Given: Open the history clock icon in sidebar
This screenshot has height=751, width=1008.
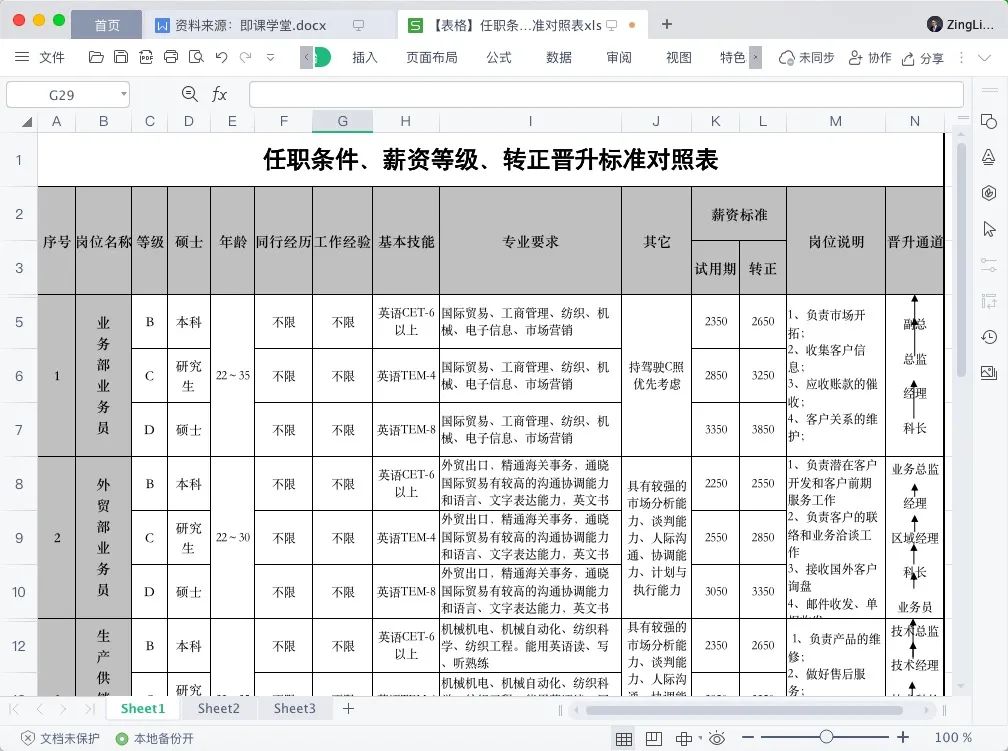Looking at the screenshot, I should (989, 336).
